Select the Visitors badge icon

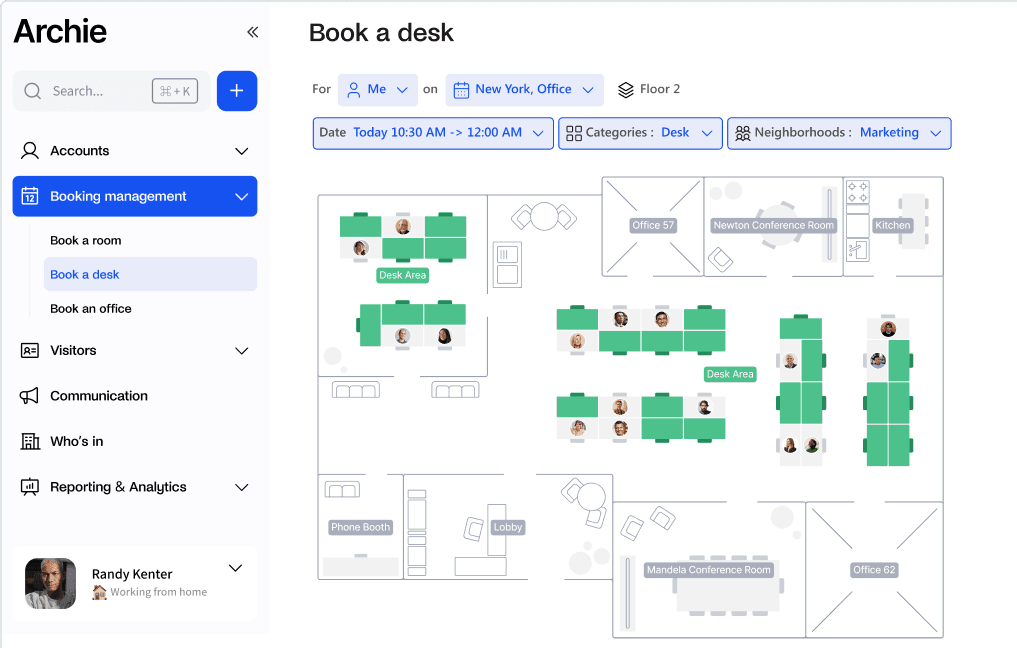pos(31,350)
